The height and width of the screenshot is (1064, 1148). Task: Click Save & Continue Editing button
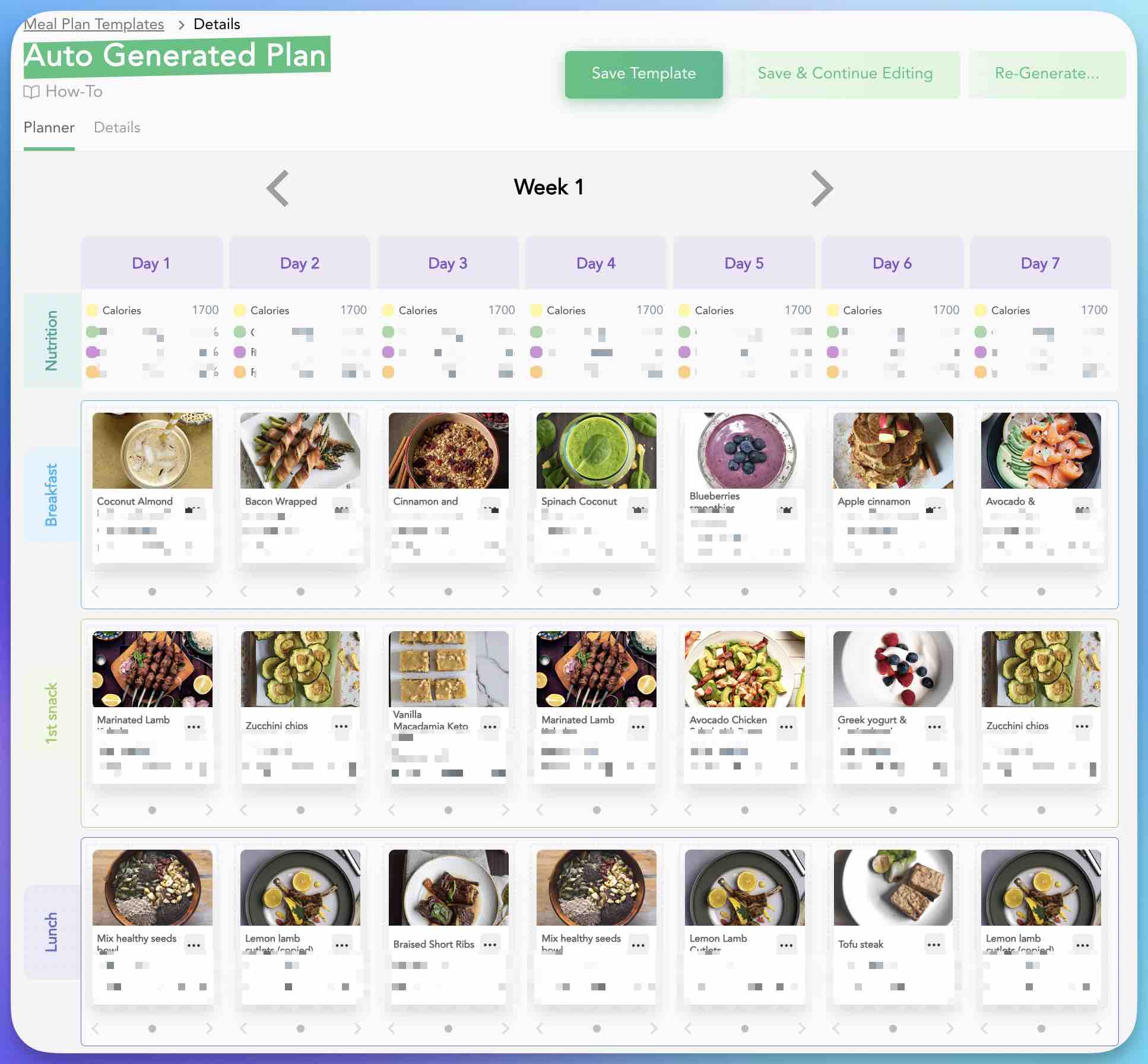click(x=845, y=72)
